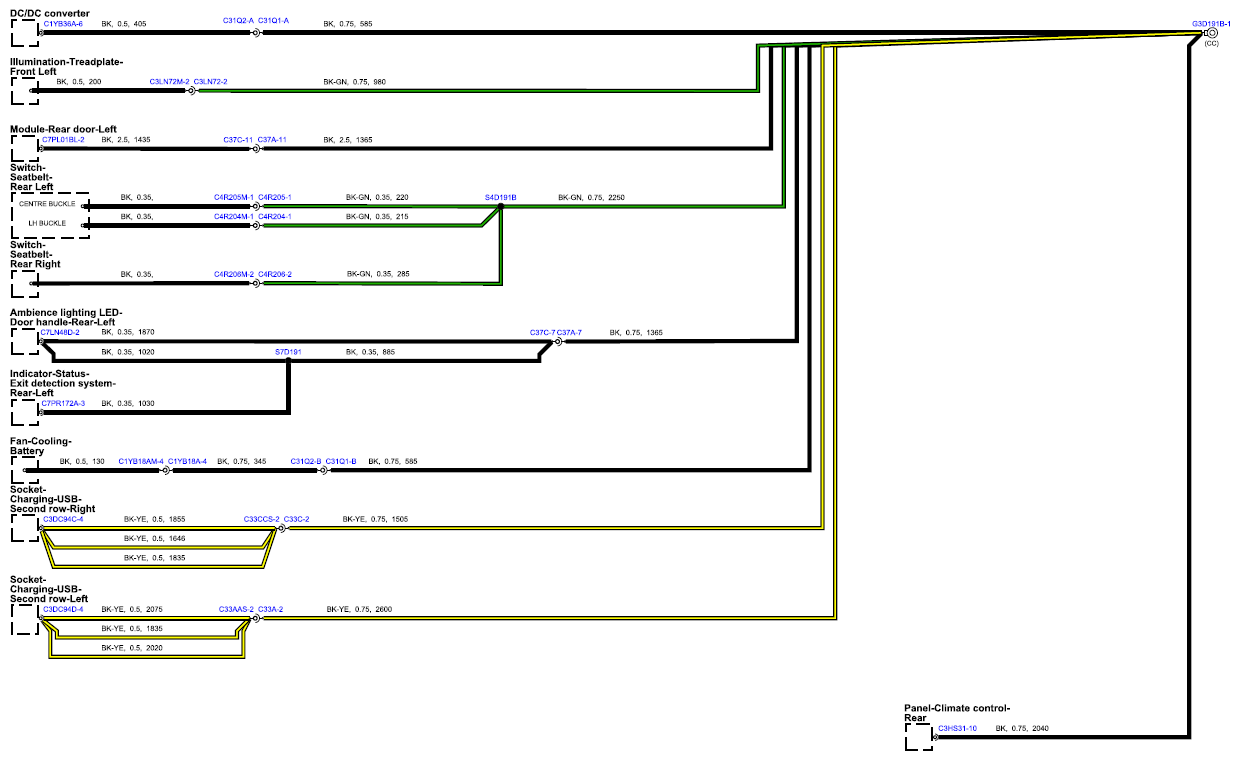Click wire label BK-YE, 0.75, 1505
1239x760 pixels.
[375, 519]
